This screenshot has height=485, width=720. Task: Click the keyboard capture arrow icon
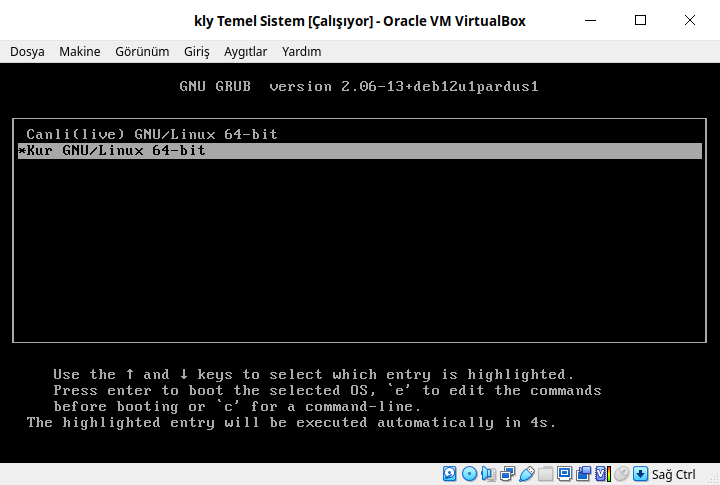click(640, 474)
